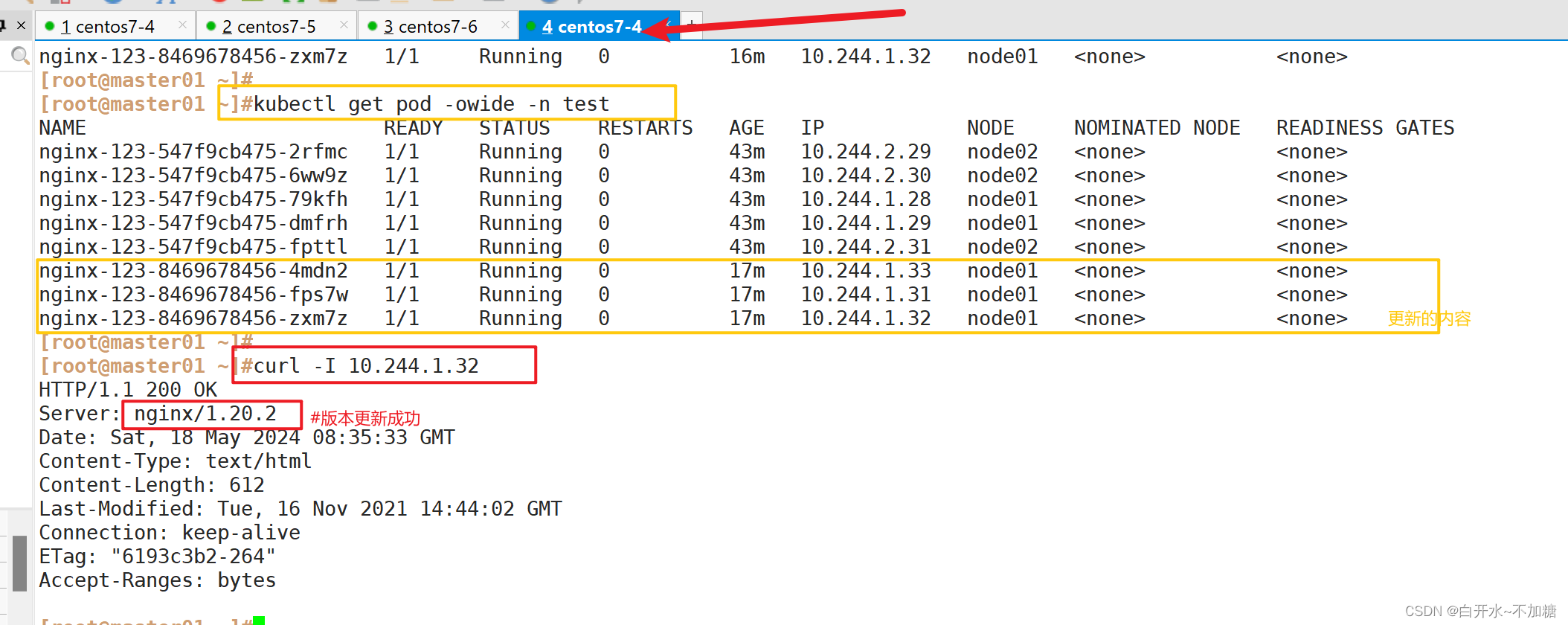Switch to the '1 centos7-4' session tab

tap(115, 27)
